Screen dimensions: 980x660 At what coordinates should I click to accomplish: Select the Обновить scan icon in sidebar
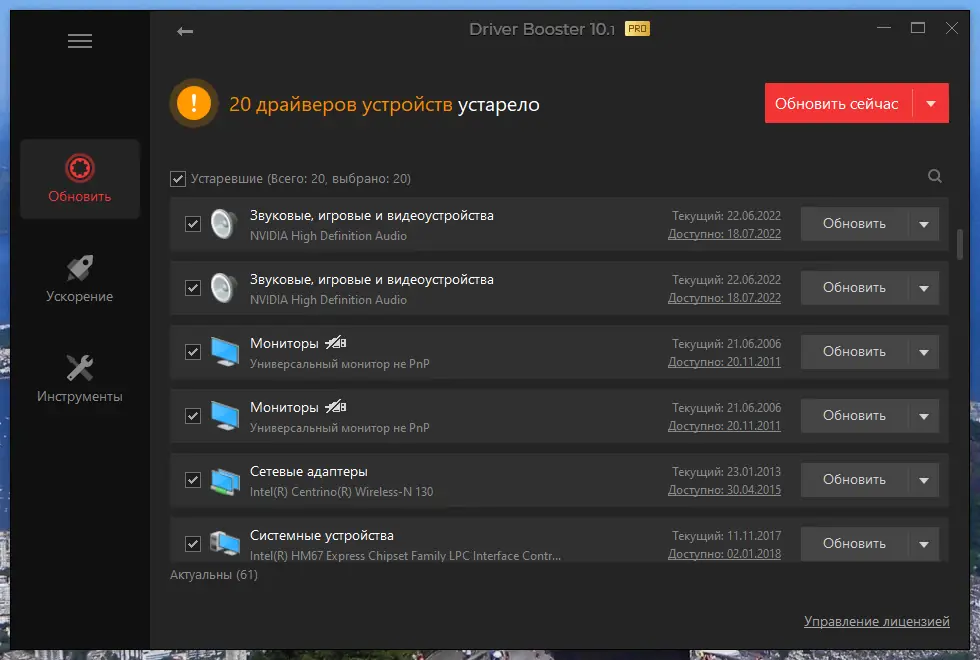[x=79, y=178]
